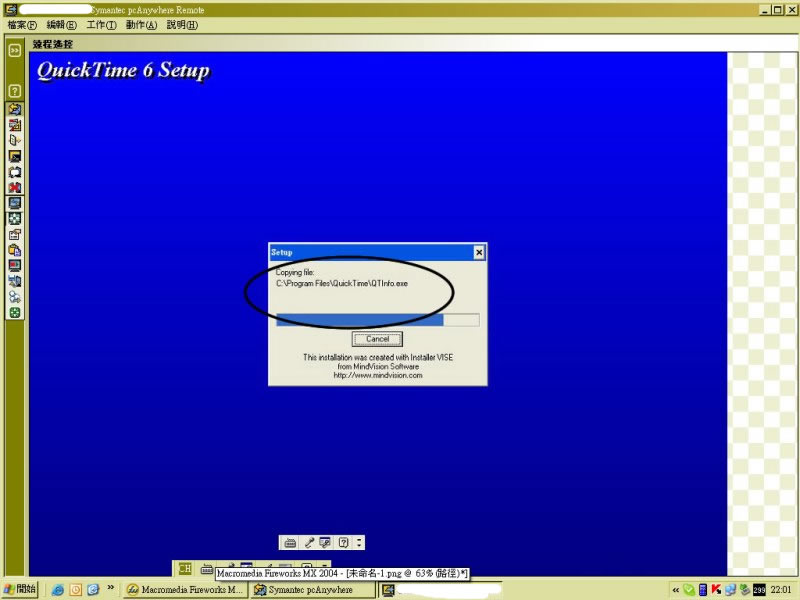Open the 動作(A) menu
This screenshot has height=600, width=800.
pyautogui.click(x=141, y=25)
